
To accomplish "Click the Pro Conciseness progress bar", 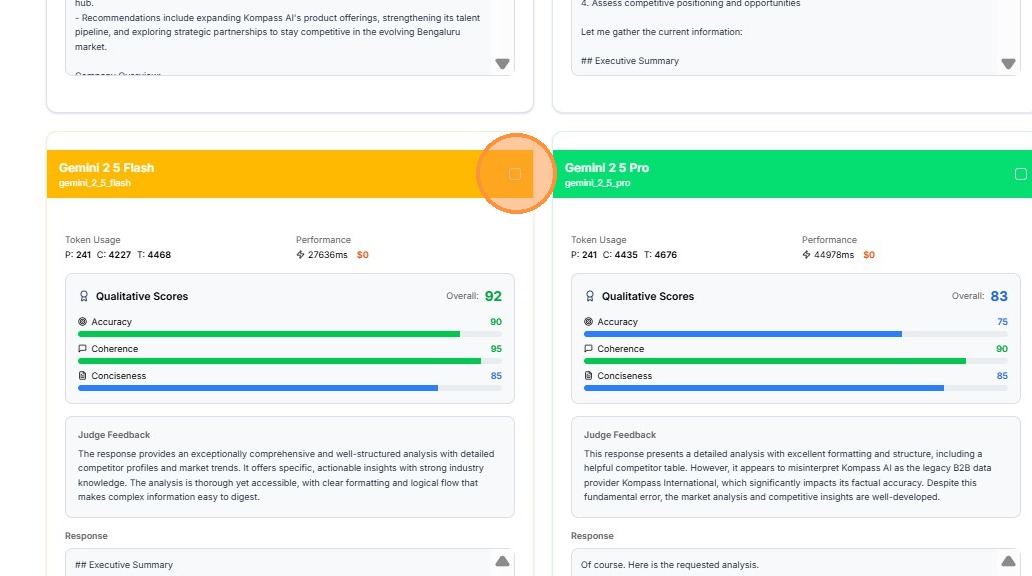I will (795, 388).
